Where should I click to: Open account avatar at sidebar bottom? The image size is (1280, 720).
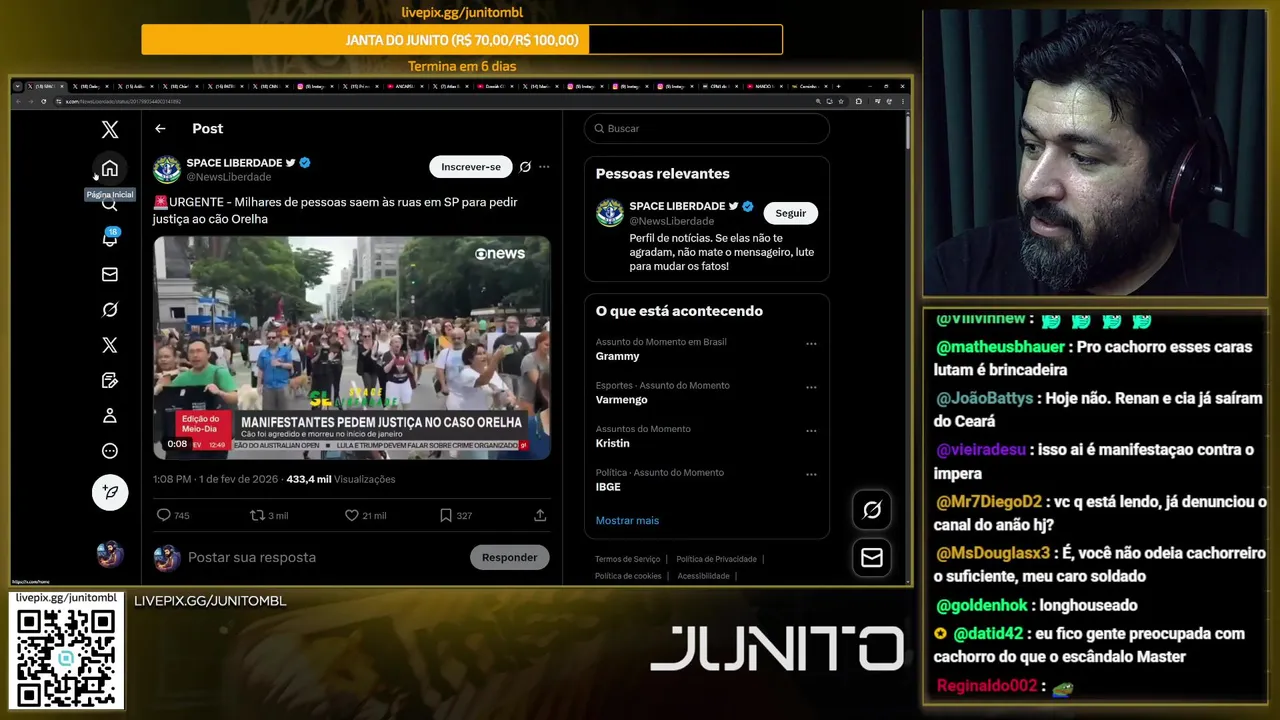110,553
